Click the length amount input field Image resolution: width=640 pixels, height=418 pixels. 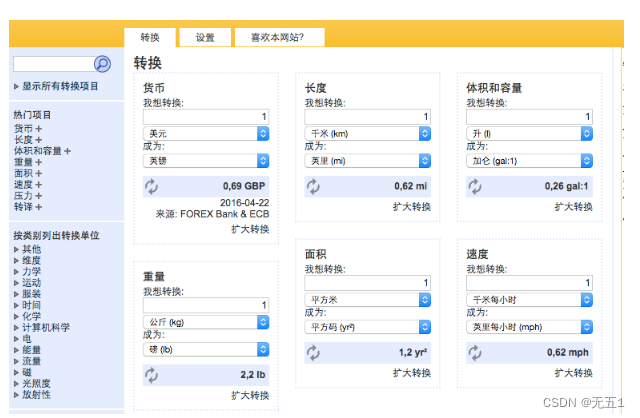[x=367, y=117]
